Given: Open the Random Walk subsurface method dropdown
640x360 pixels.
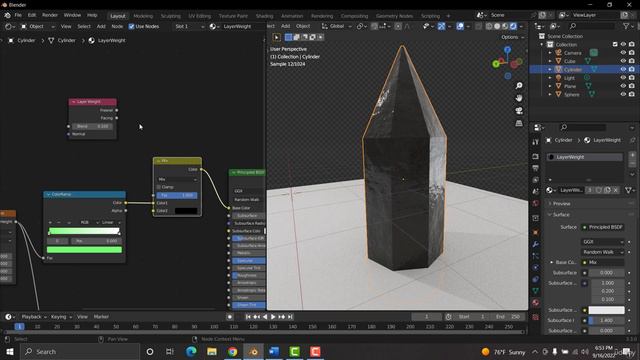Looking at the screenshot, I should pos(602,252).
